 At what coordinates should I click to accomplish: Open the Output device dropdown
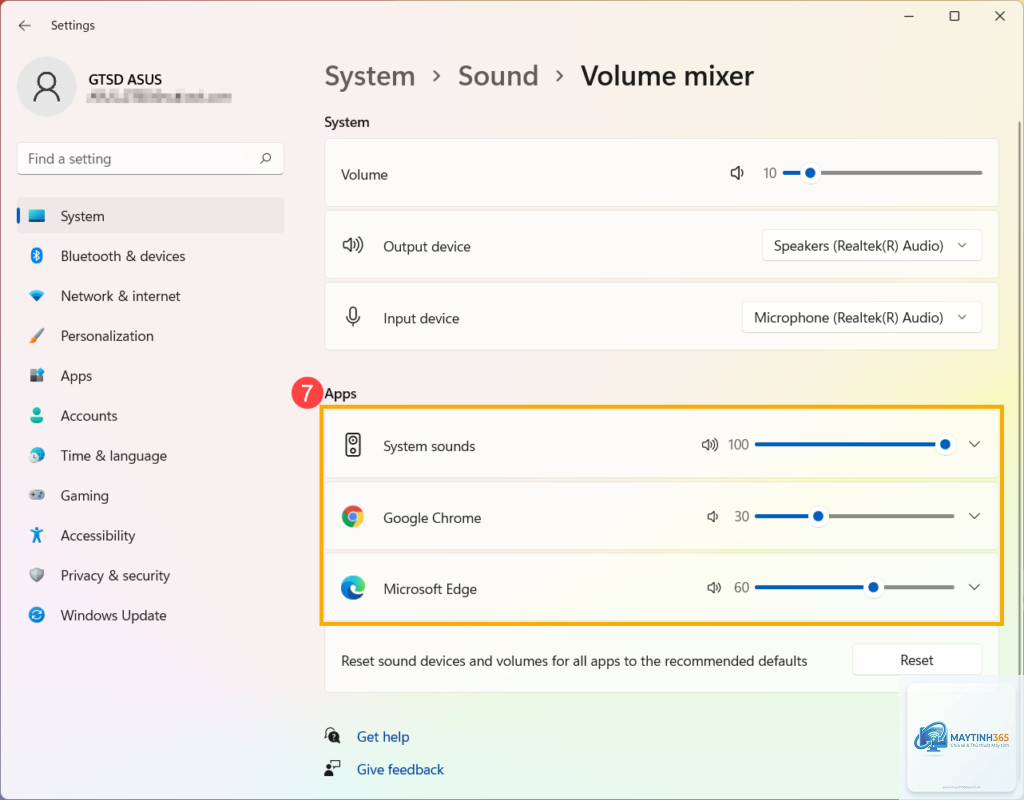(871, 246)
